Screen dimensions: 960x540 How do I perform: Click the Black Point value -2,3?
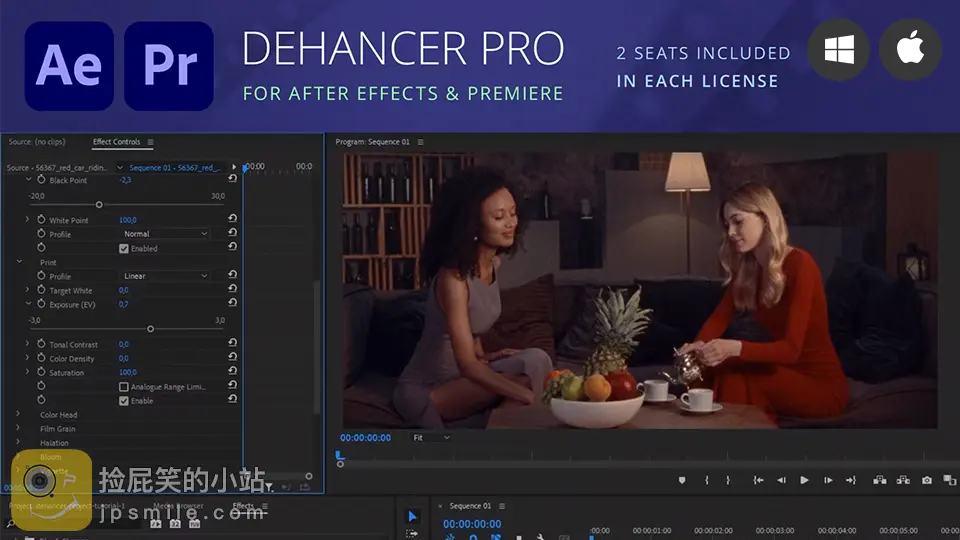point(126,180)
